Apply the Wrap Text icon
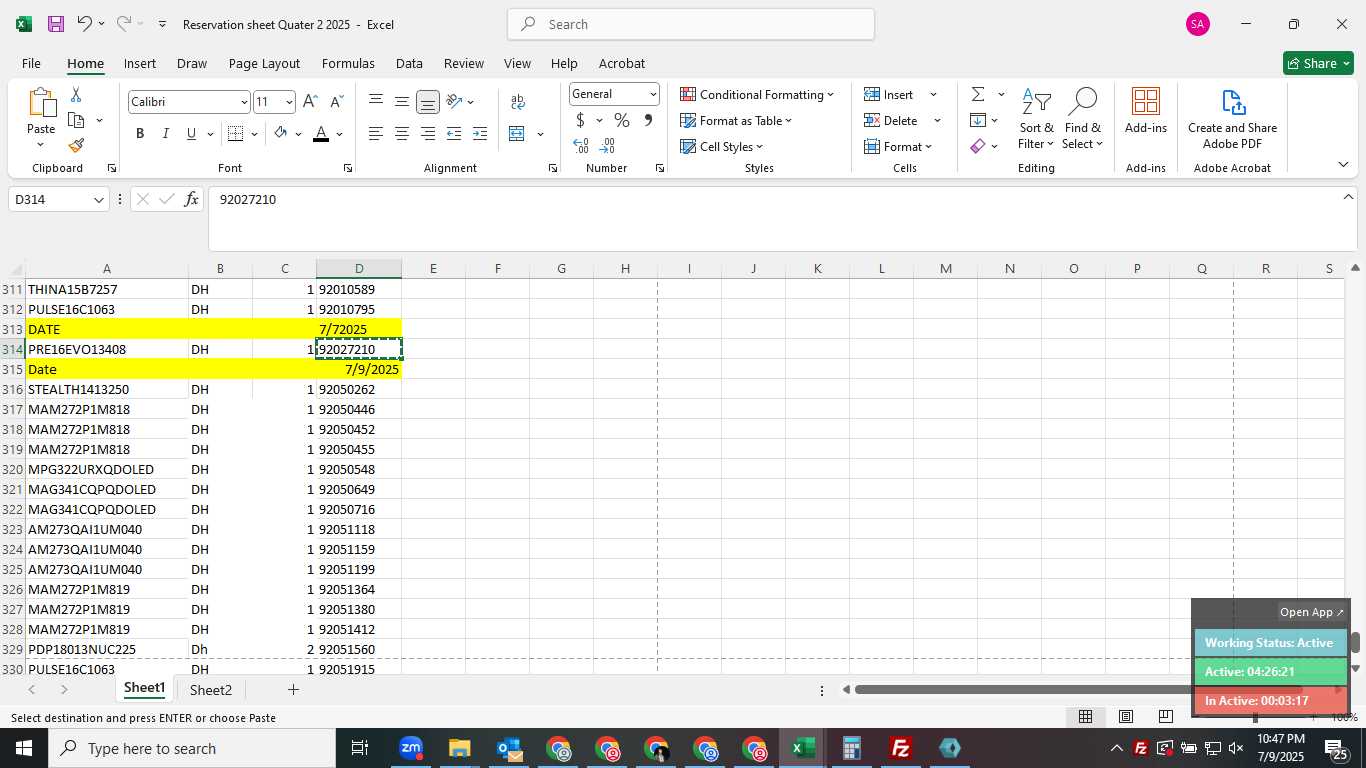 tap(518, 101)
